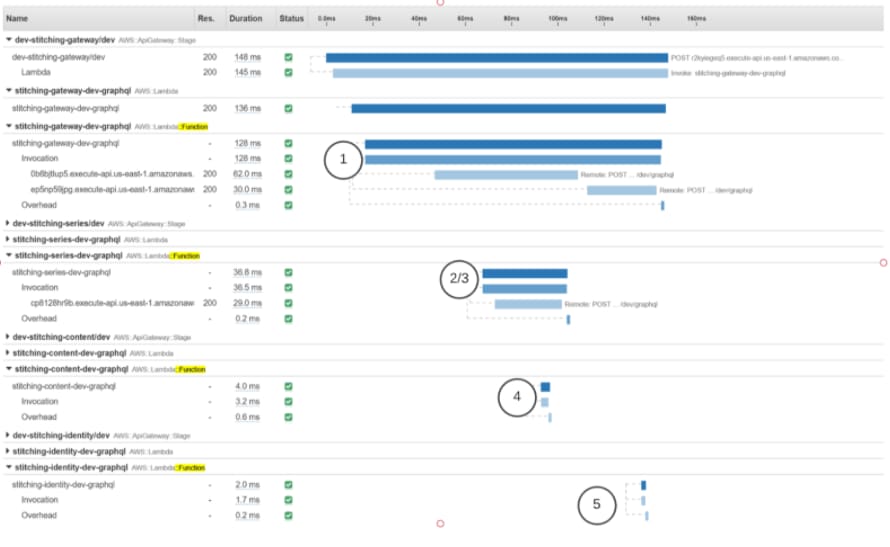Select the light blue Lambda 145 ms timeline bar
Screen dimensions: 890x547
tap(500, 73)
